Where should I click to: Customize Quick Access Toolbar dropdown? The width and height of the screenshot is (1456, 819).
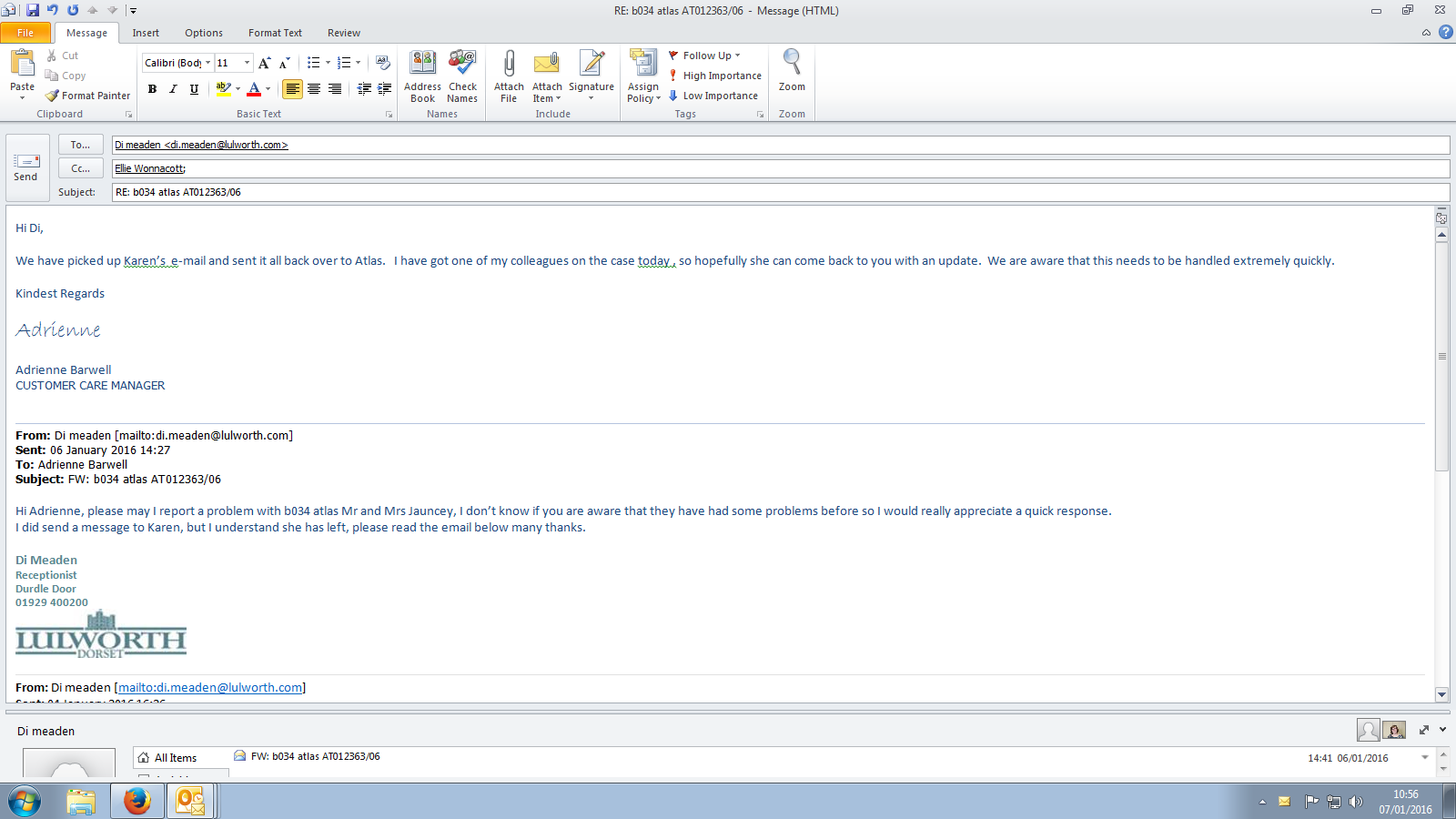[x=133, y=10]
